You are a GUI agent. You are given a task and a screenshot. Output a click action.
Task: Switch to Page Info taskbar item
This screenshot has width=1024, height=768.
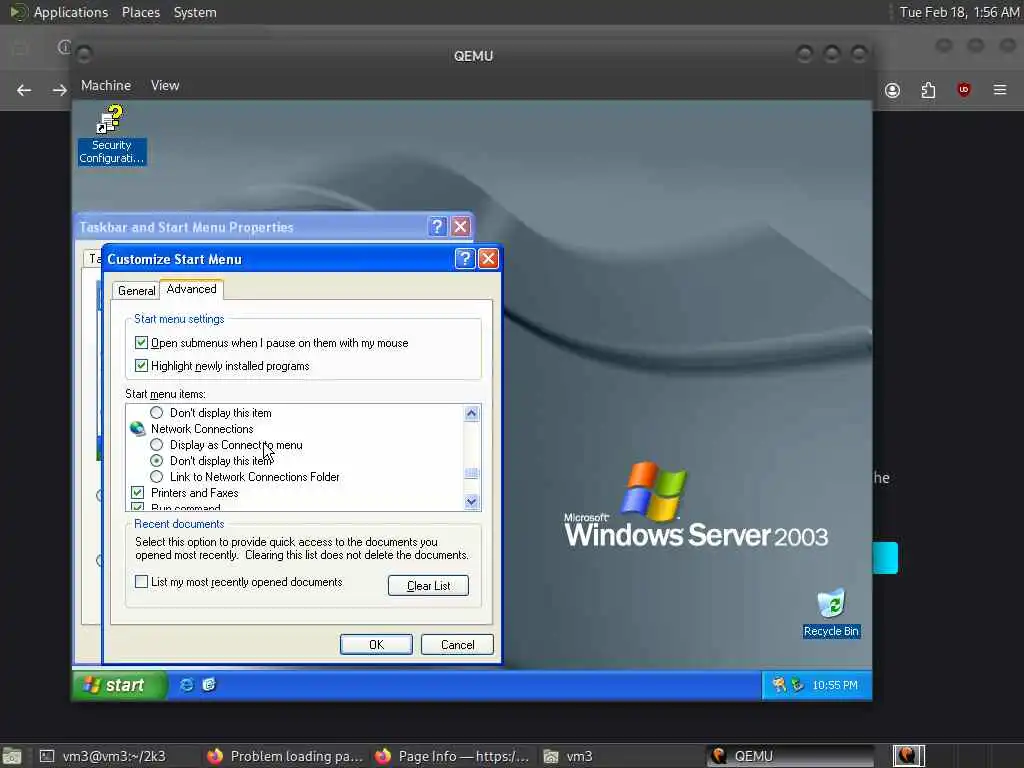453,756
